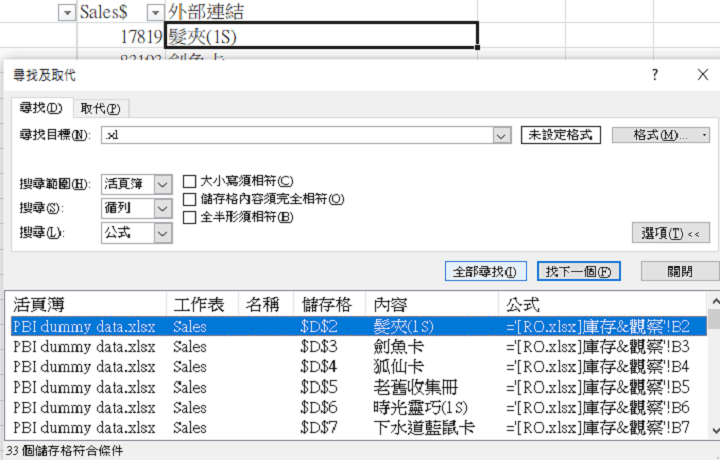The image size is (720, 460).
Task: Open the 搜尋 循列 dropdown
Action: pos(163,208)
